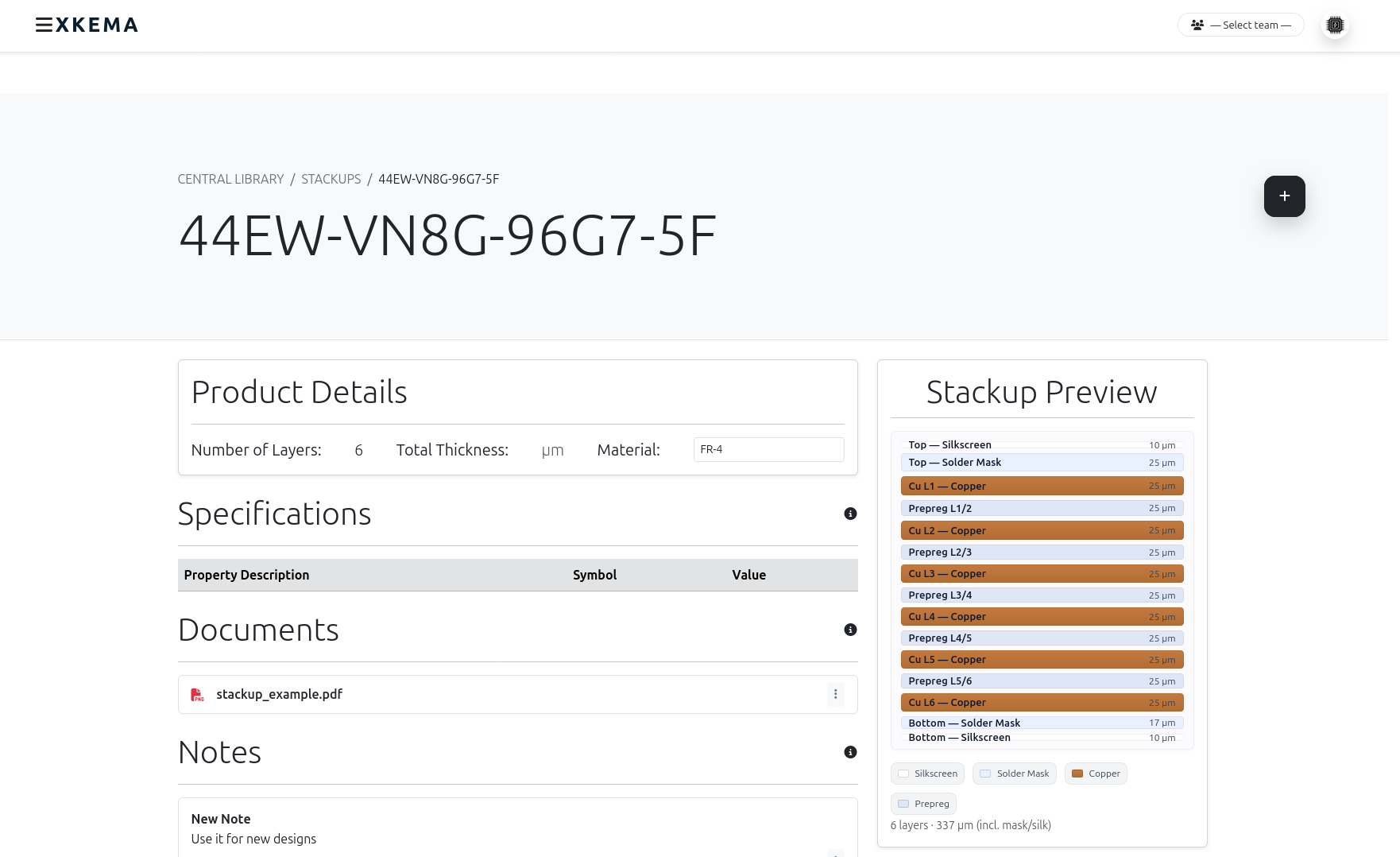Toggle Silkscreen legend filter
This screenshot has height=857, width=1400.
(927, 774)
